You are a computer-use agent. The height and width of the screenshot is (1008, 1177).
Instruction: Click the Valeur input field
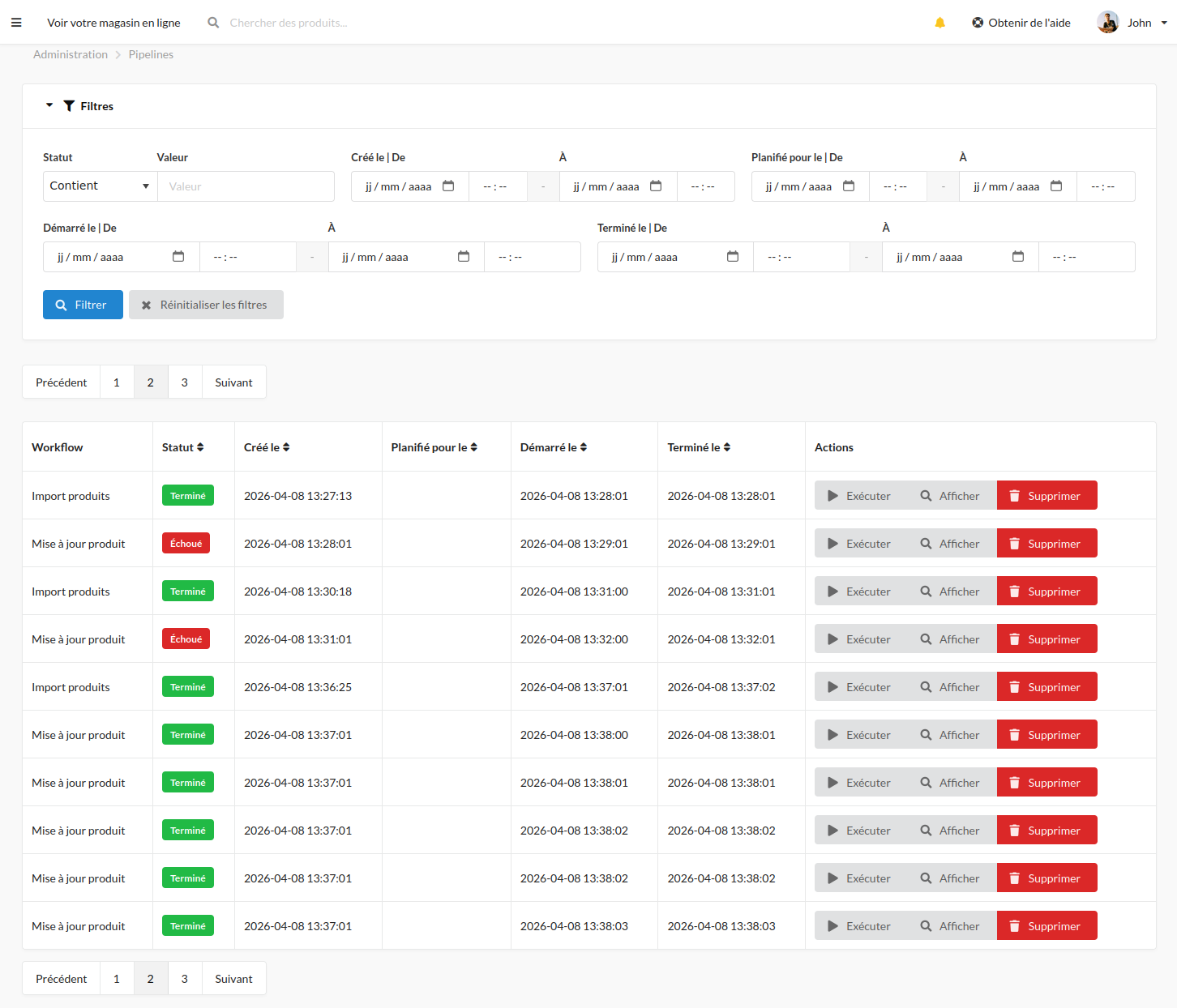click(x=246, y=186)
